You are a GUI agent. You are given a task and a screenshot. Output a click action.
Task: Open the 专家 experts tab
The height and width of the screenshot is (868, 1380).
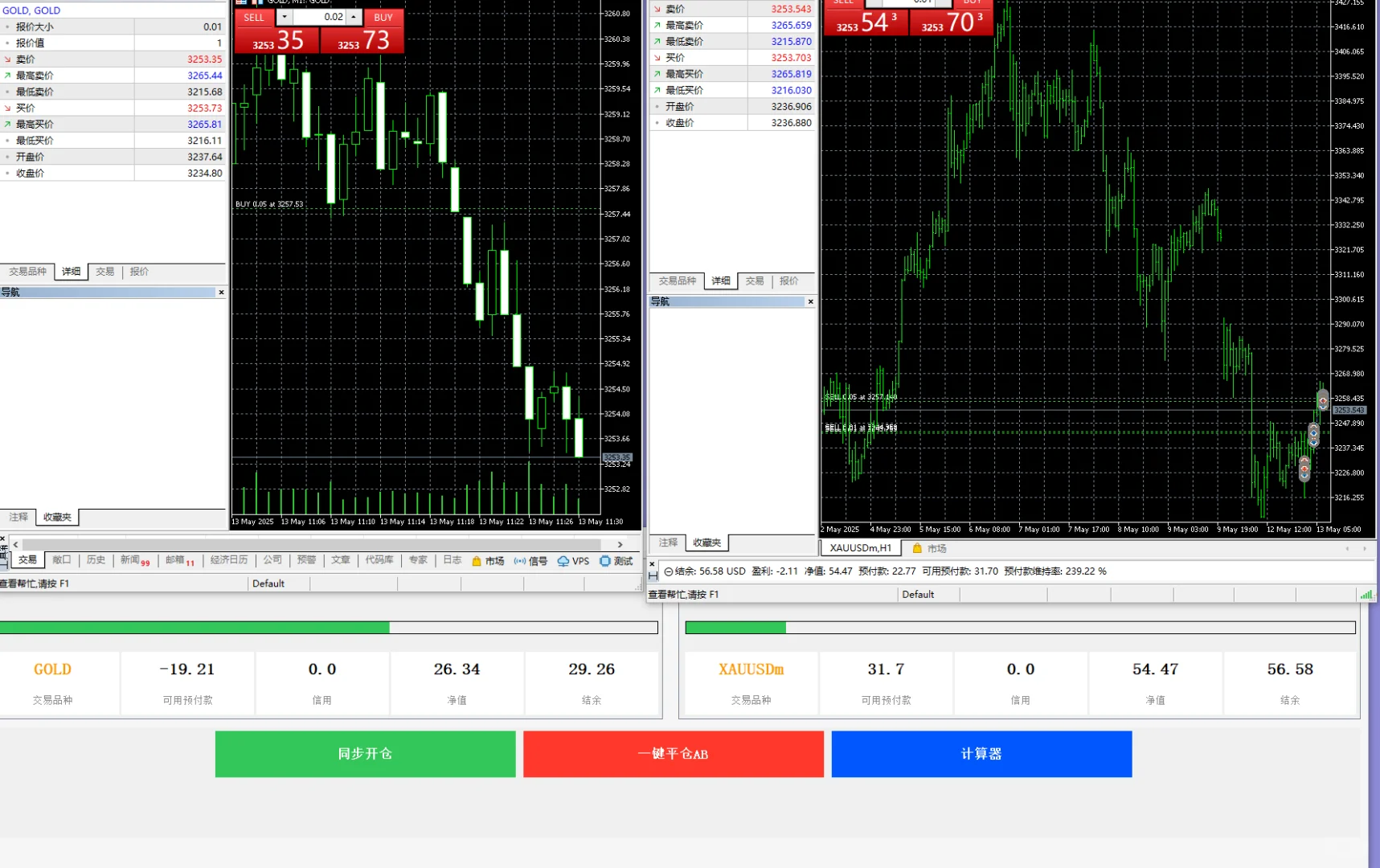(x=418, y=560)
